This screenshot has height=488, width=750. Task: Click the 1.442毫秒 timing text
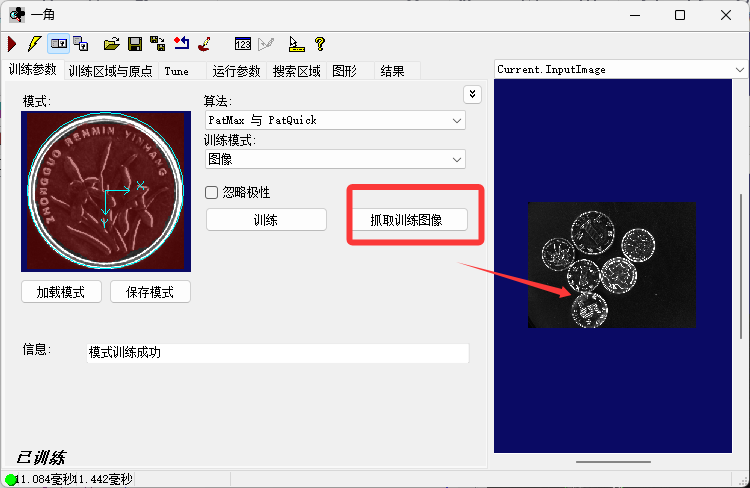[x=103, y=479]
